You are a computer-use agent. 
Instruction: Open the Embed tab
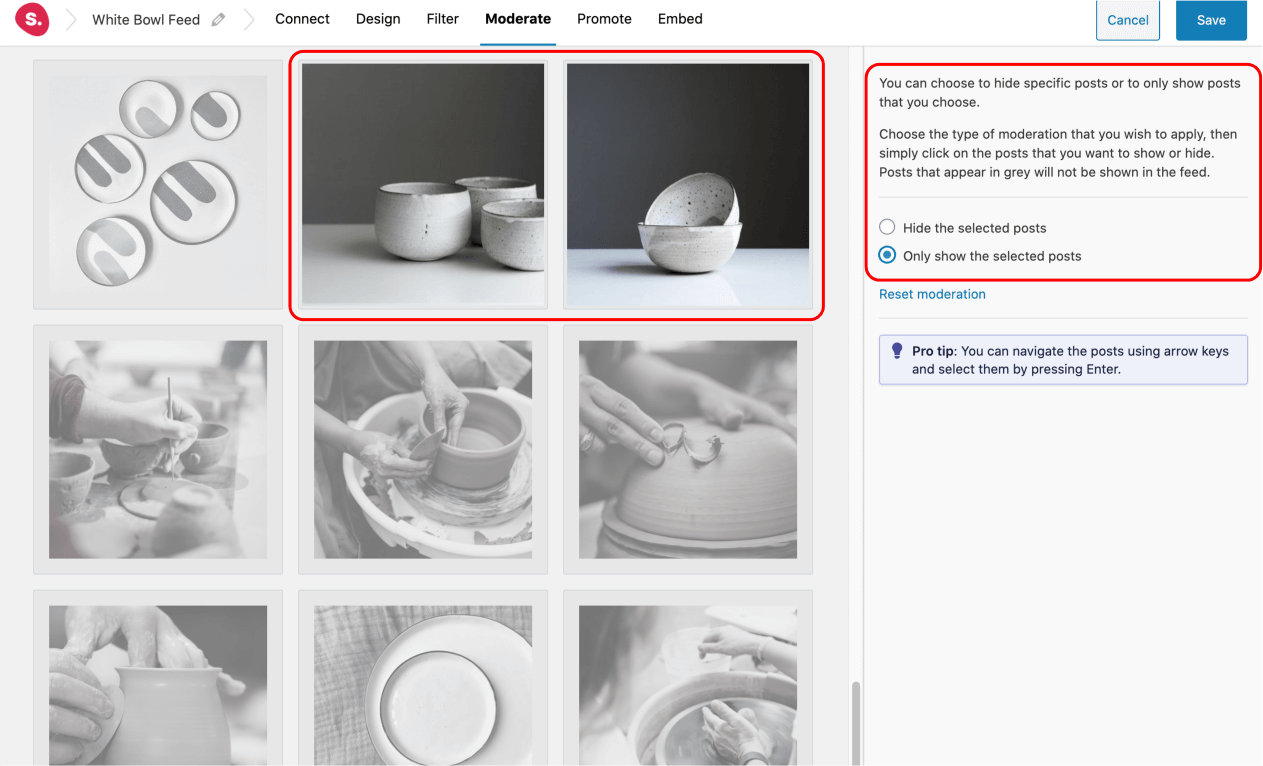680,19
